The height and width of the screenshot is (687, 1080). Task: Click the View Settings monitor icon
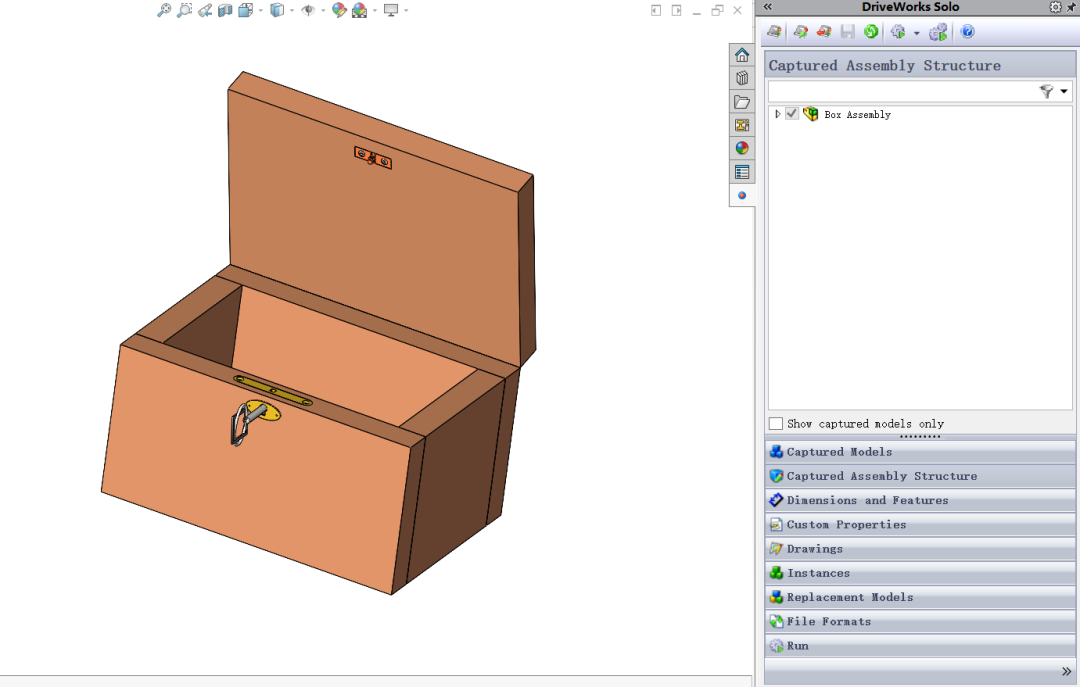coord(391,10)
